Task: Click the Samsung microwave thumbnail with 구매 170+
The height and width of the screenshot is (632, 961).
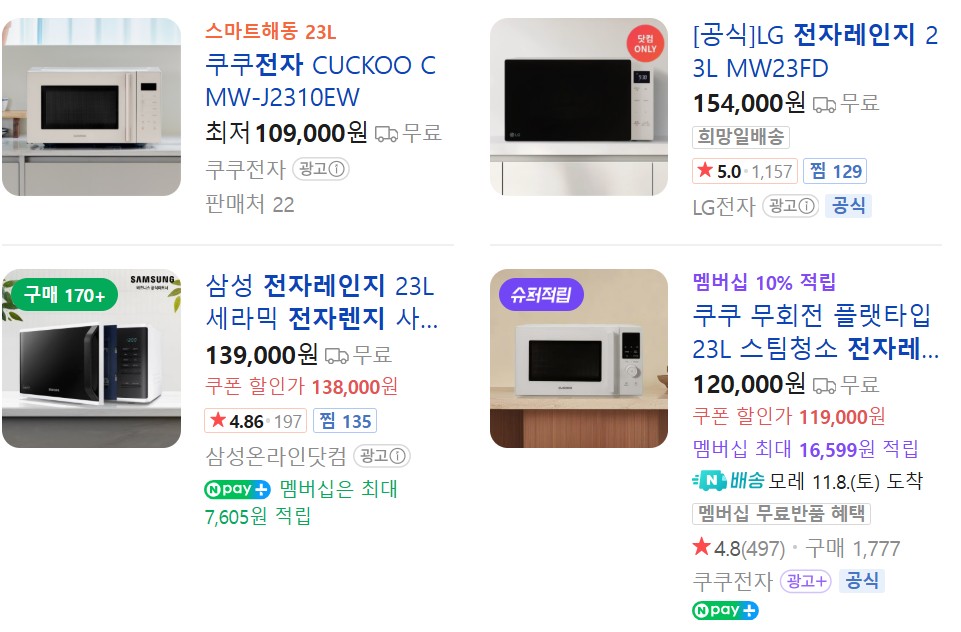Action: 91,358
